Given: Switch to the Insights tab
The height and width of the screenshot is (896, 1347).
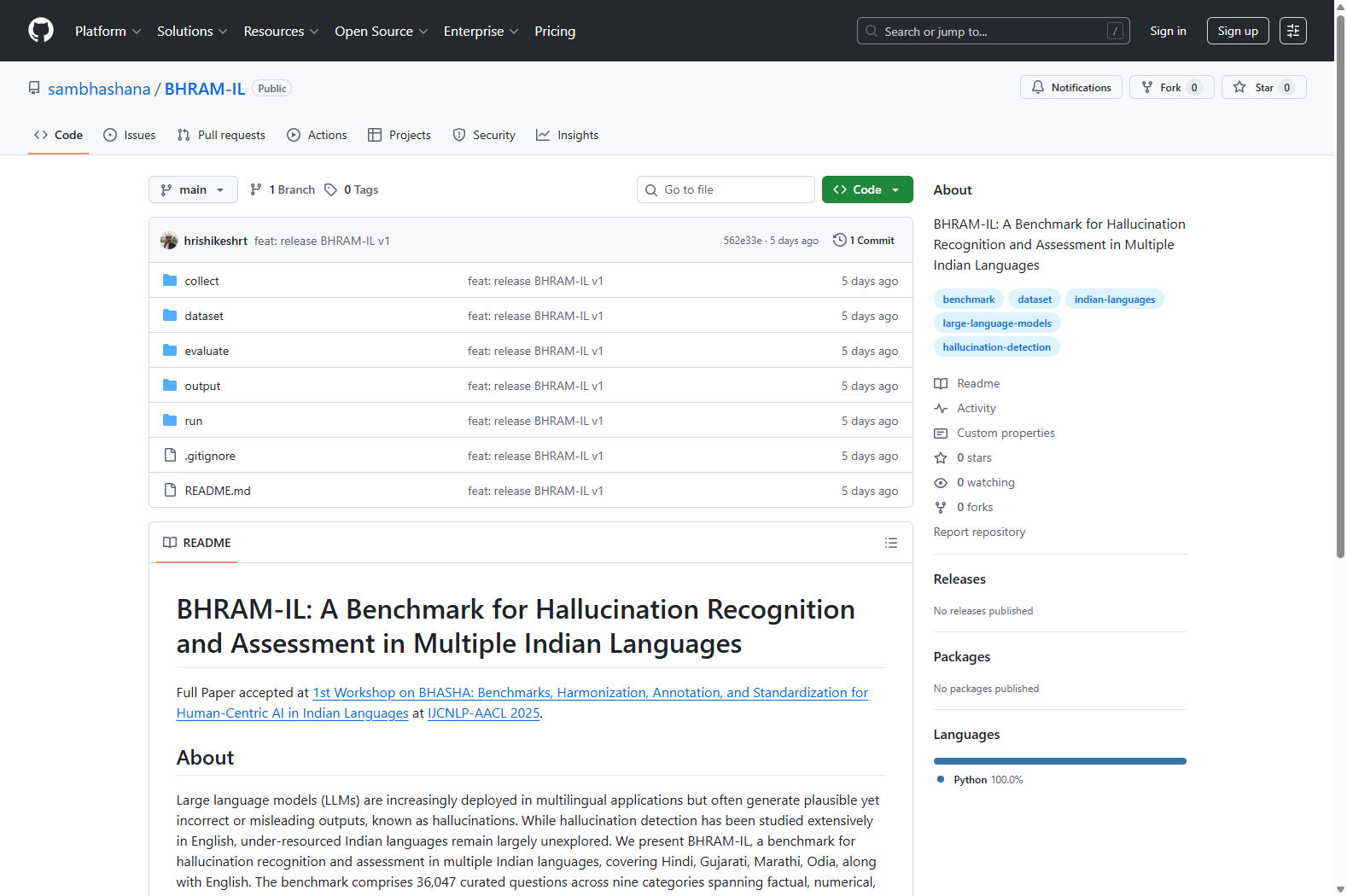Looking at the screenshot, I should pyautogui.click(x=568, y=135).
